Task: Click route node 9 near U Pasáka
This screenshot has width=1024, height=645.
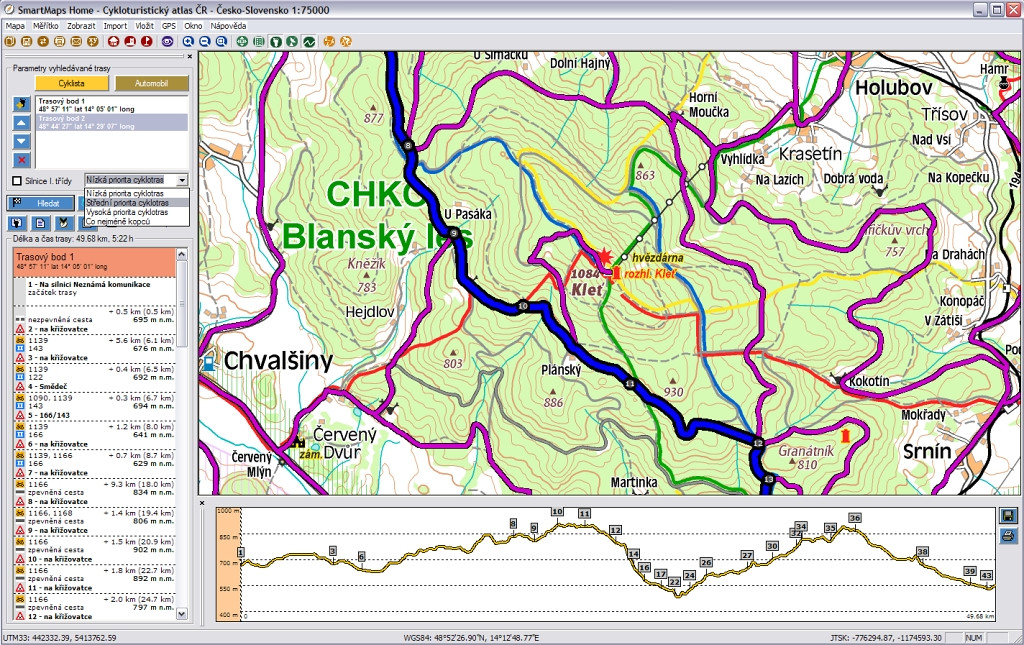Action: click(454, 234)
